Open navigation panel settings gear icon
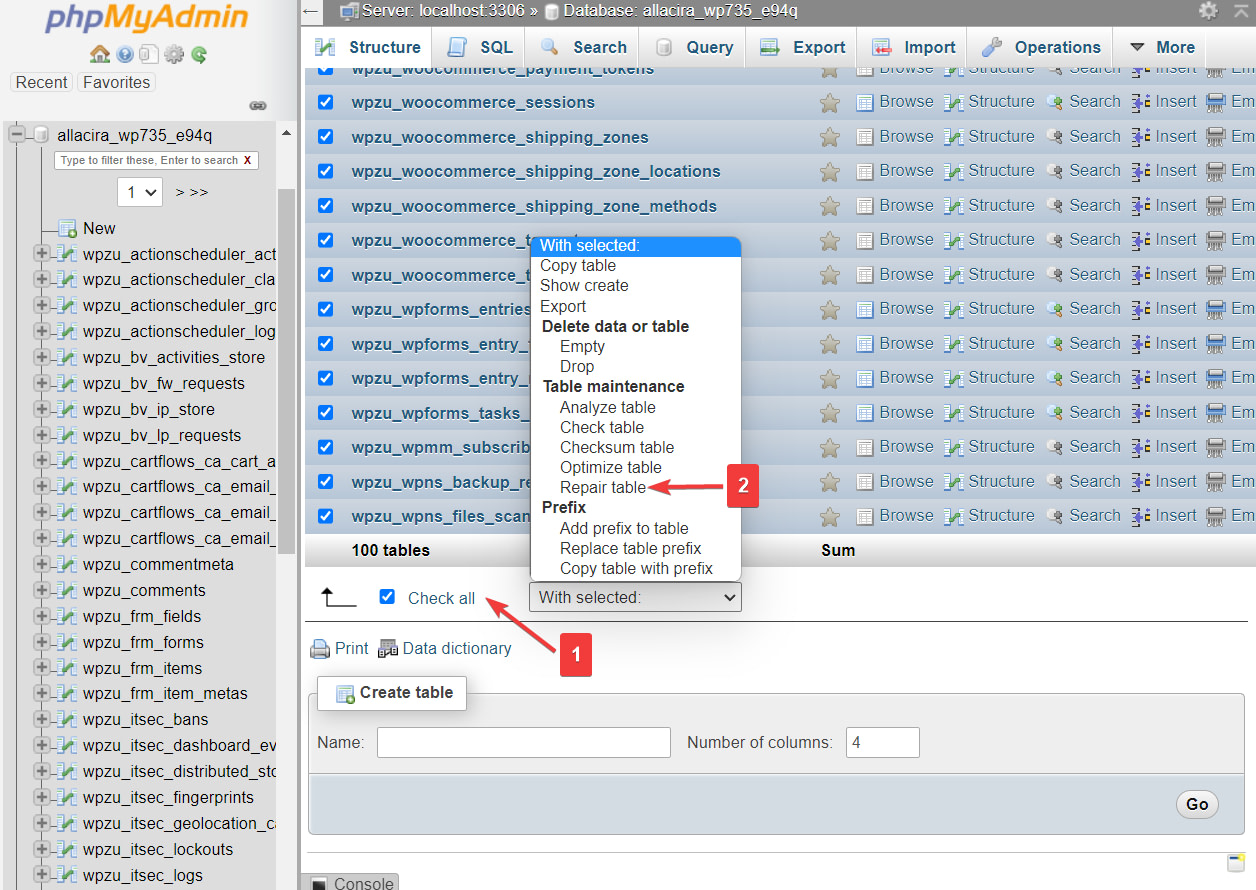Viewport: 1256px width, 890px height. pos(174,55)
